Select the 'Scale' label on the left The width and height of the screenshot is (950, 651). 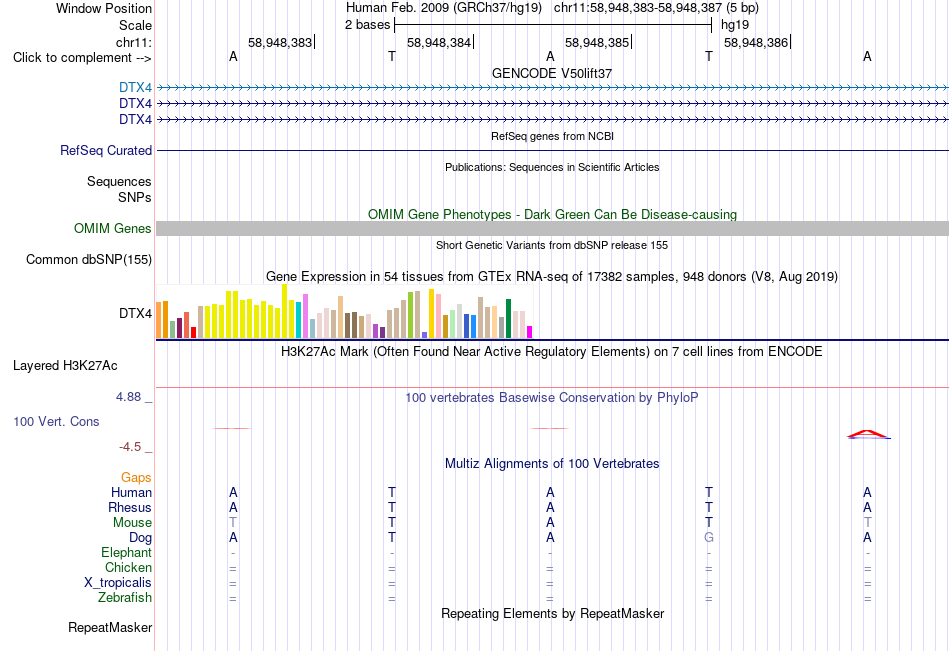[x=135, y=25]
